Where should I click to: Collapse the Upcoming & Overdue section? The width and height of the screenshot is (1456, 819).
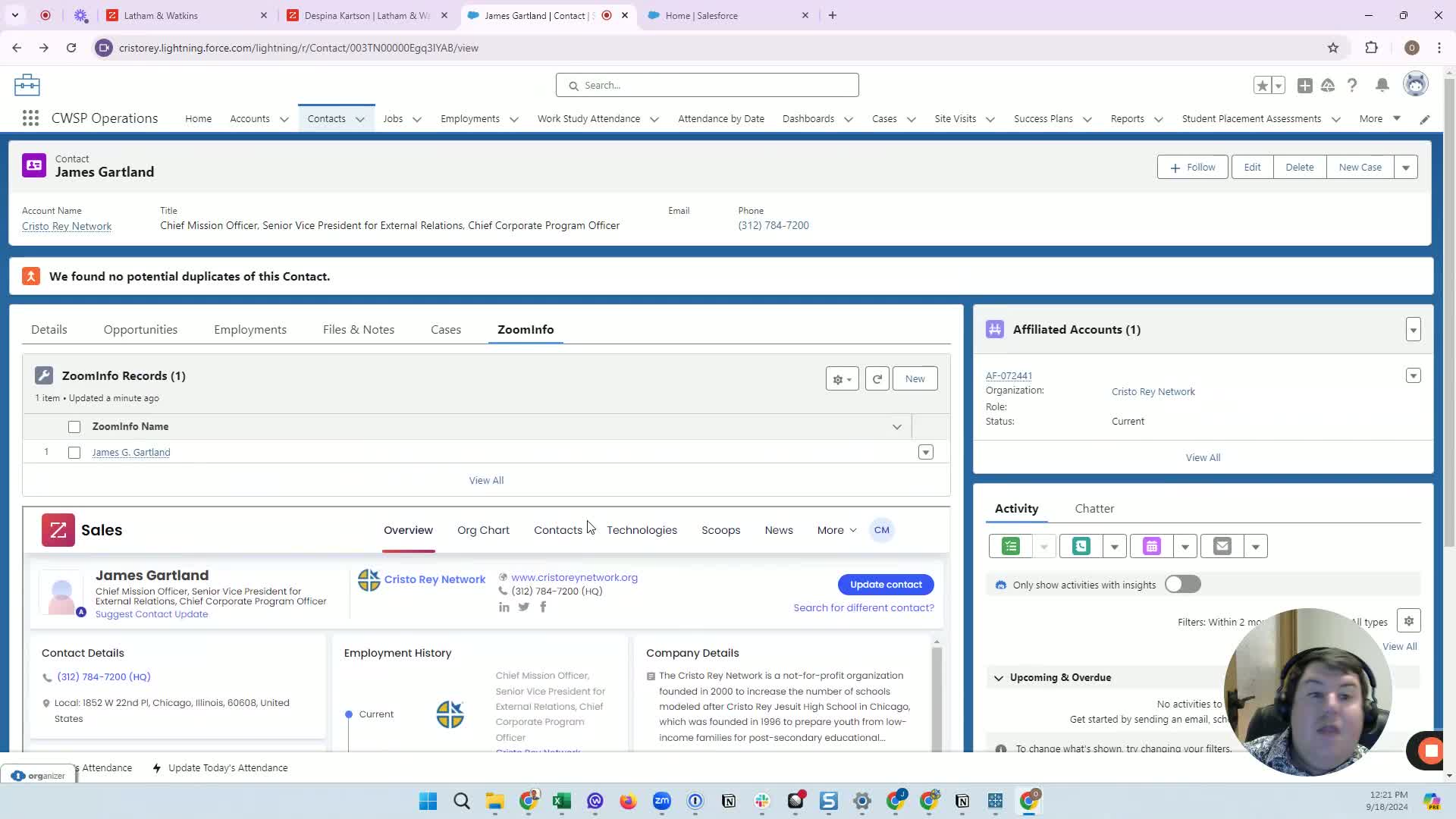pyautogui.click(x=998, y=677)
